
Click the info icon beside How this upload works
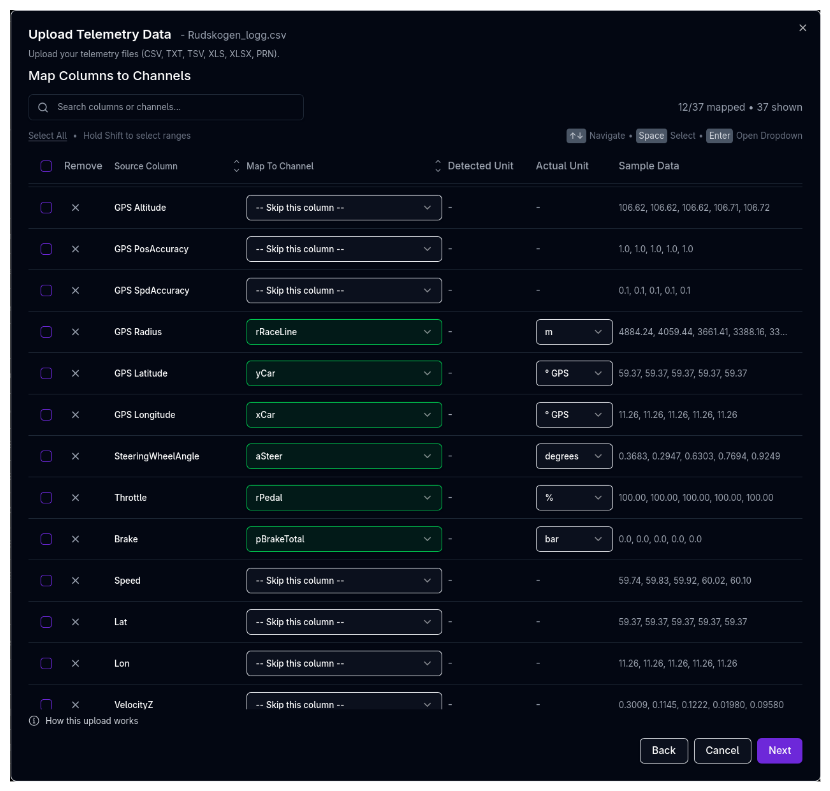pyautogui.click(x=34, y=721)
